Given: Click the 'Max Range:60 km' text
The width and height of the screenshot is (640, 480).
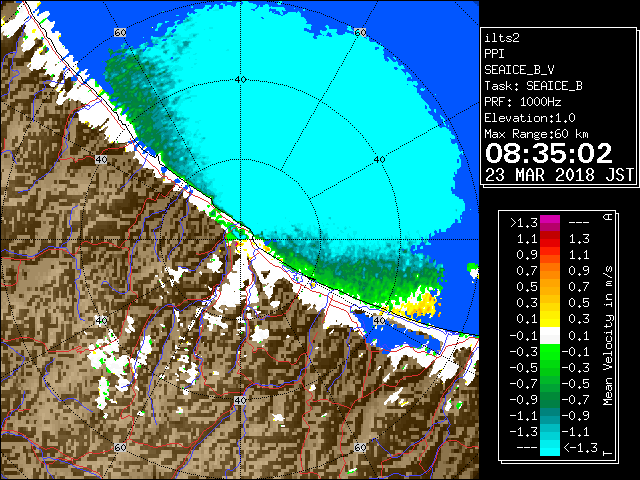Looking at the screenshot, I should tap(536, 134).
